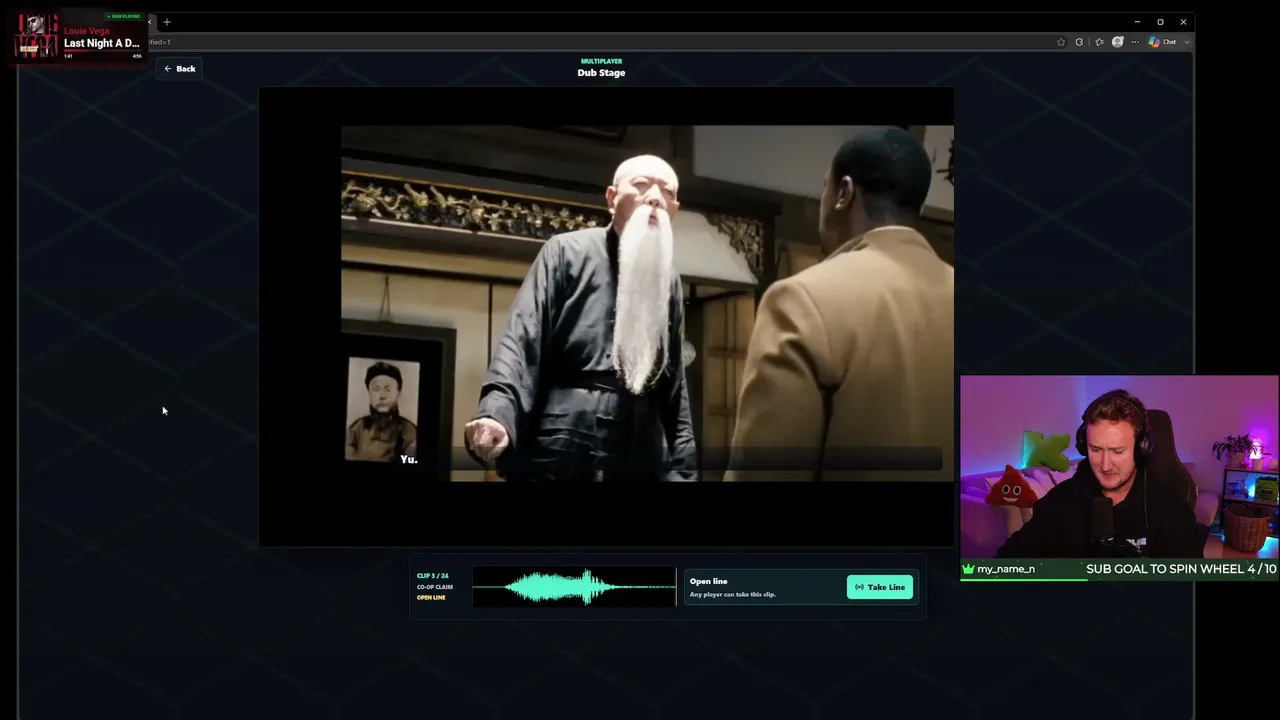The width and height of the screenshot is (1280, 720).
Task: Open the Copilot Chat button
Action: [x=1163, y=42]
